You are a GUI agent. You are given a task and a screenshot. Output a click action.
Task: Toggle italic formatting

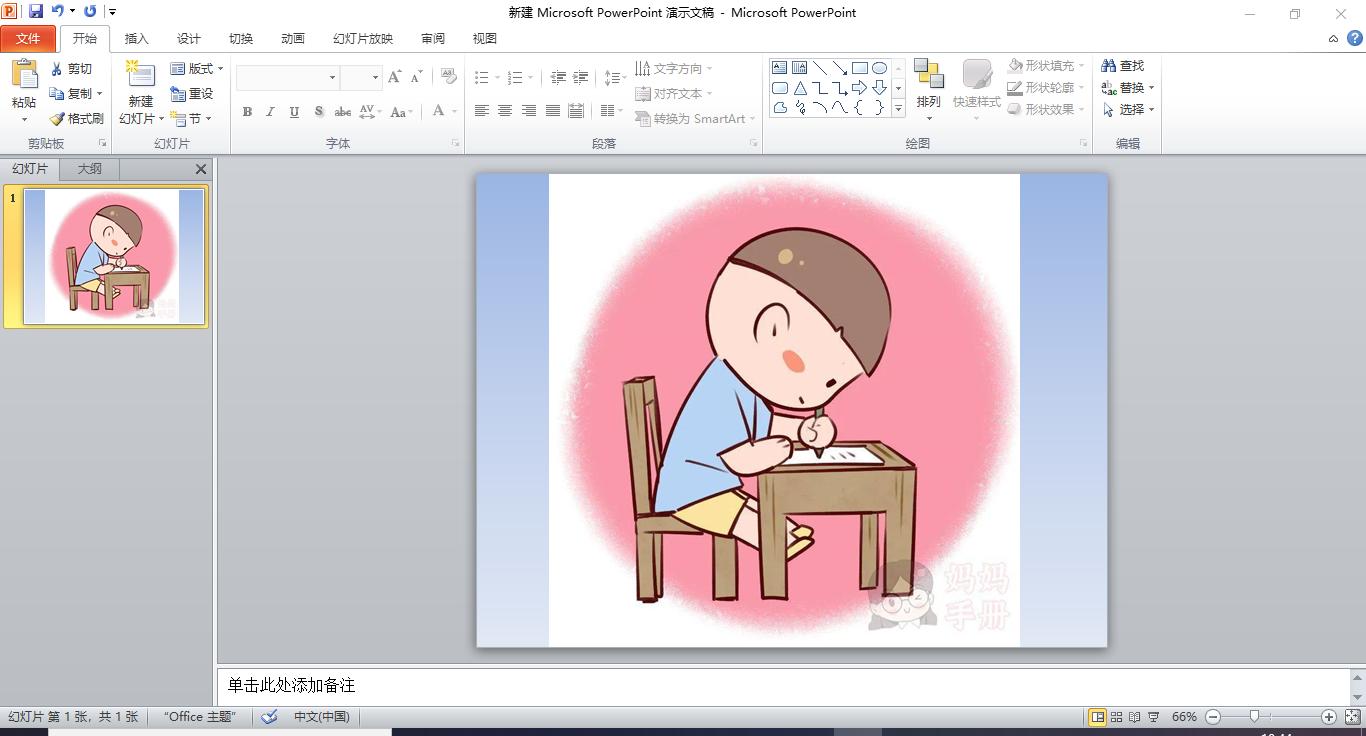(270, 112)
